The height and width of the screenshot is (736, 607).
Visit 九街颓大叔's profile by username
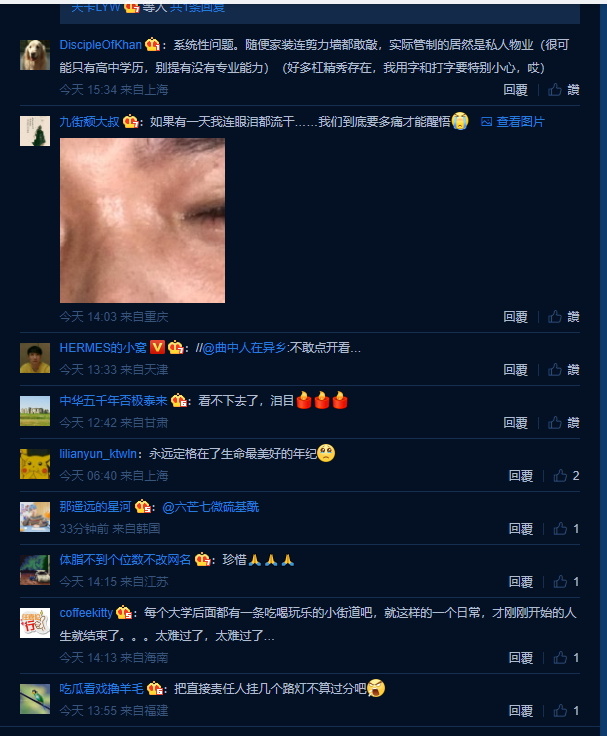89,122
